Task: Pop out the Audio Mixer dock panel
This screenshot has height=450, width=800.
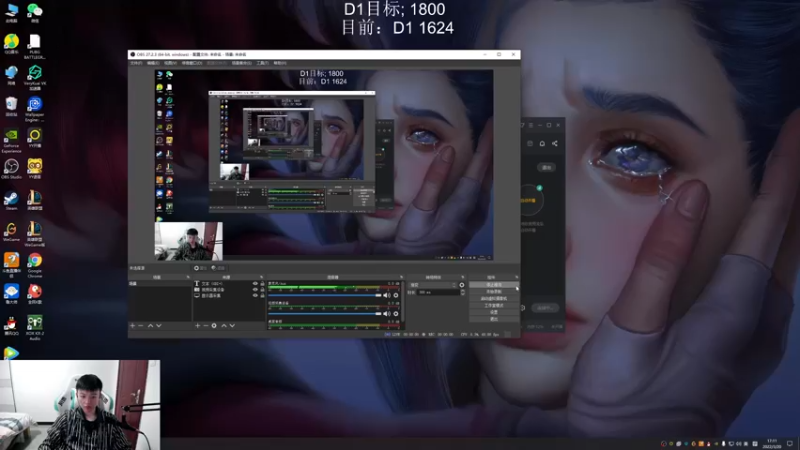Action: [x=402, y=277]
